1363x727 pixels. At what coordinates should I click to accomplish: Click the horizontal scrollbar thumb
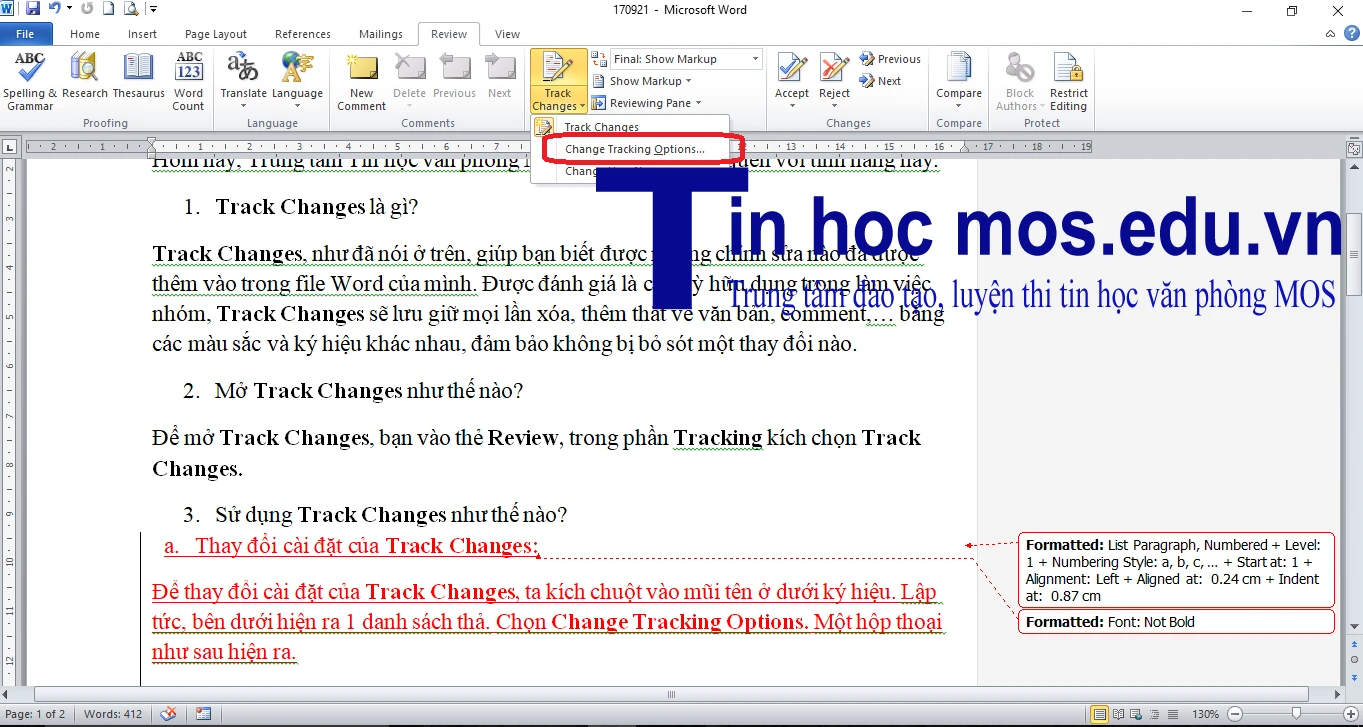tap(669, 693)
